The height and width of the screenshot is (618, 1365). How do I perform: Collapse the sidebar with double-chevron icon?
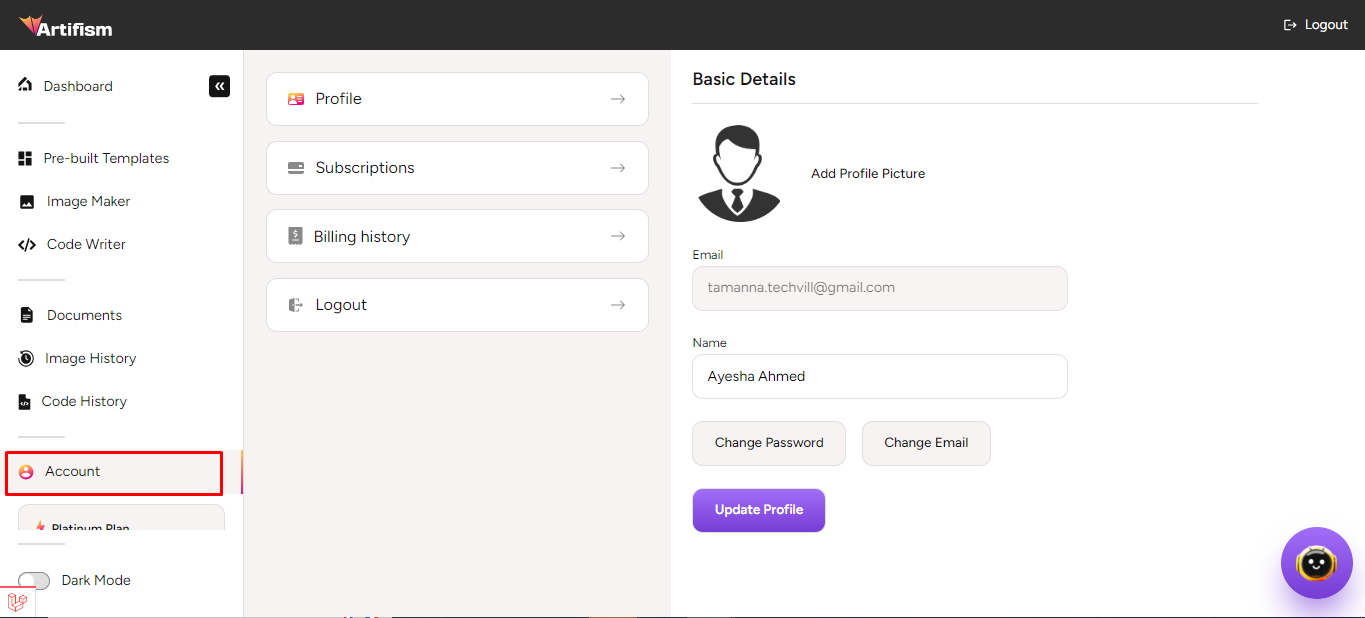pos(219,86)
